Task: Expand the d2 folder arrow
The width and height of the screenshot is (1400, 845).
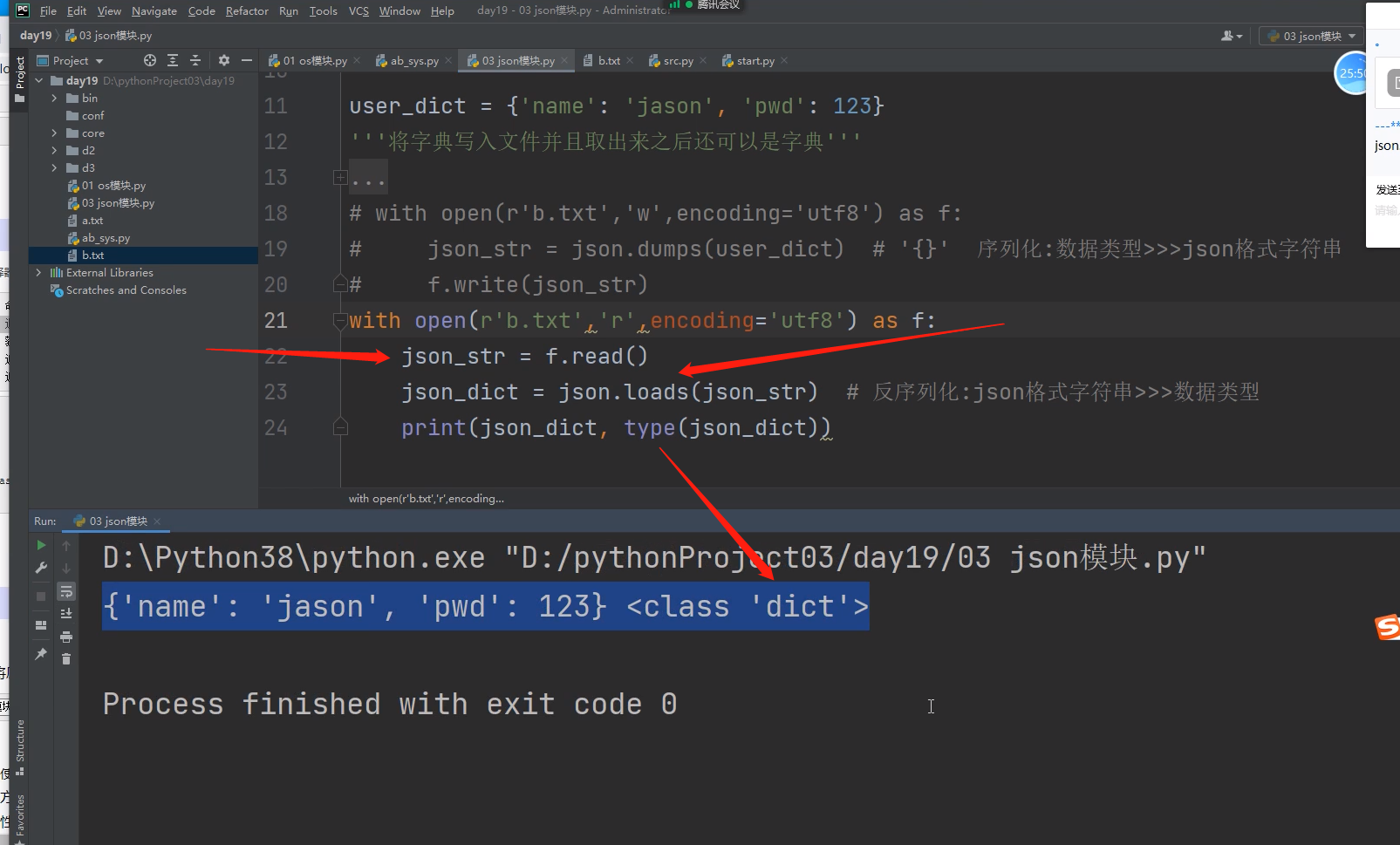Action: click(54, 151)
